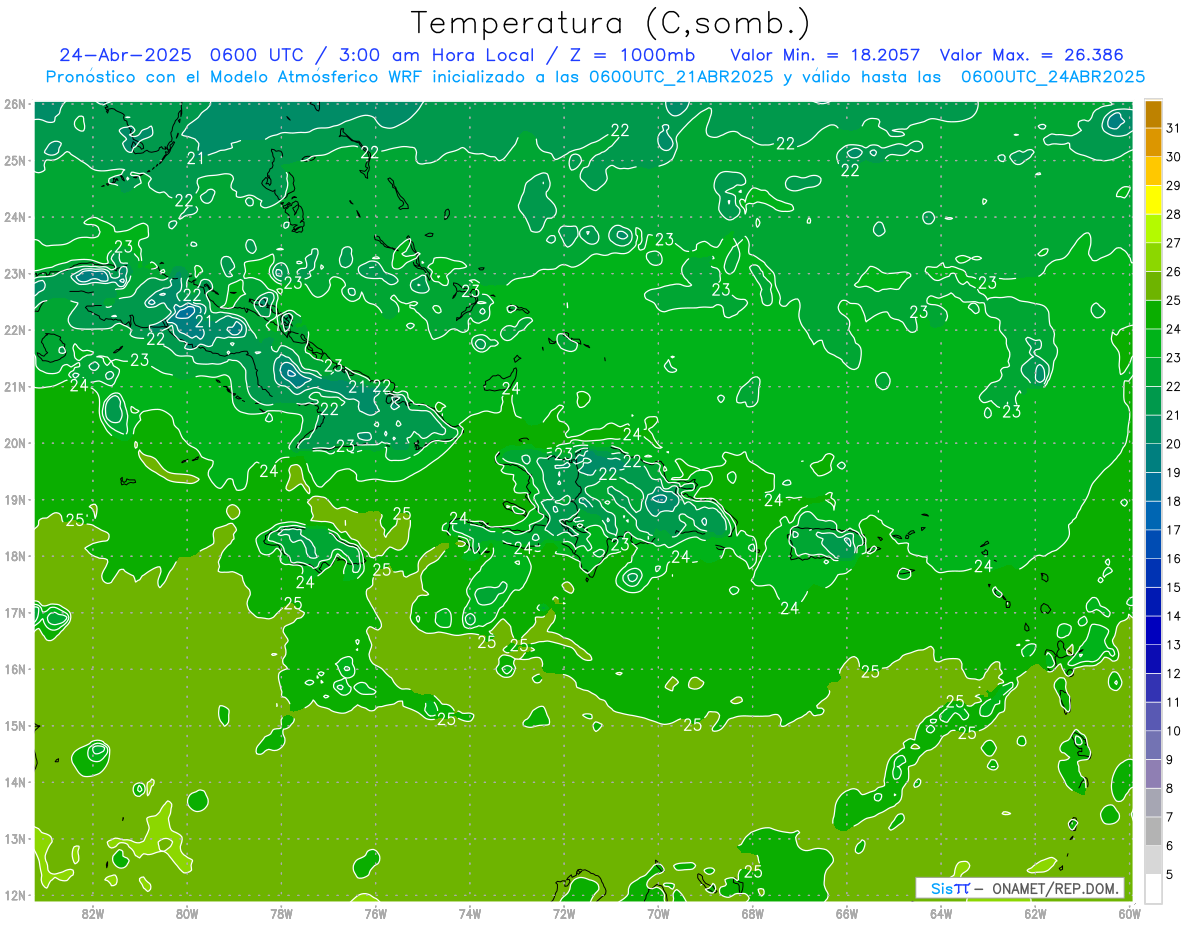Click the "70W" longitude axis label

(658, 913)
